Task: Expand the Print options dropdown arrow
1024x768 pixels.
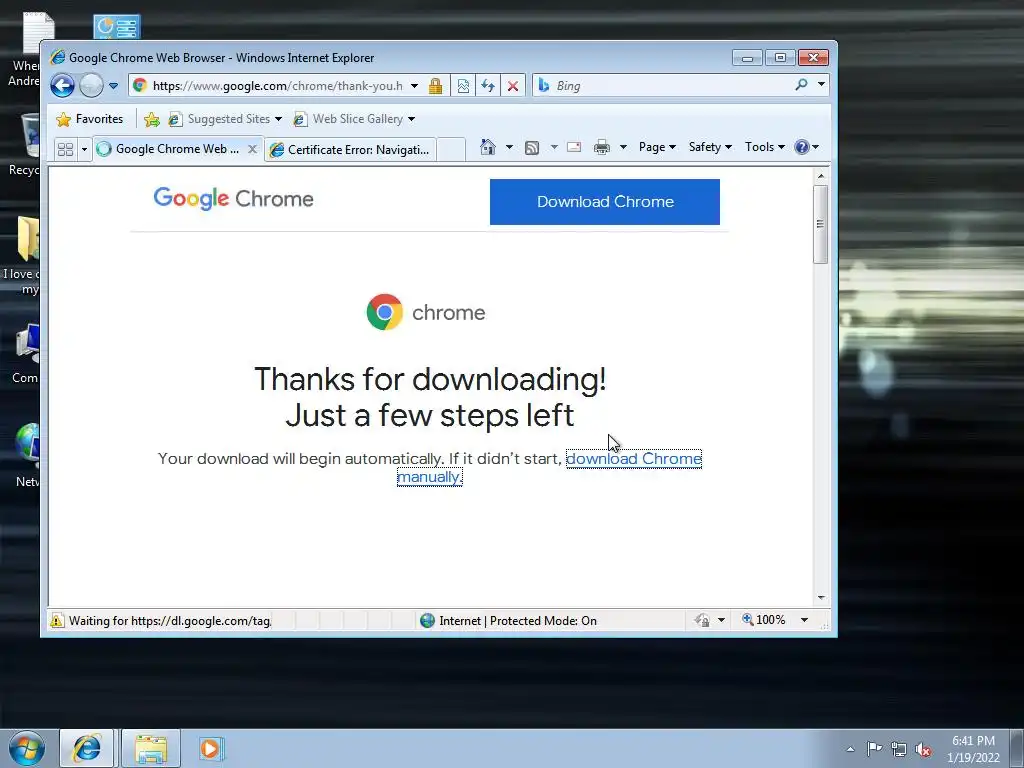Action: click(x=623, y=147)
